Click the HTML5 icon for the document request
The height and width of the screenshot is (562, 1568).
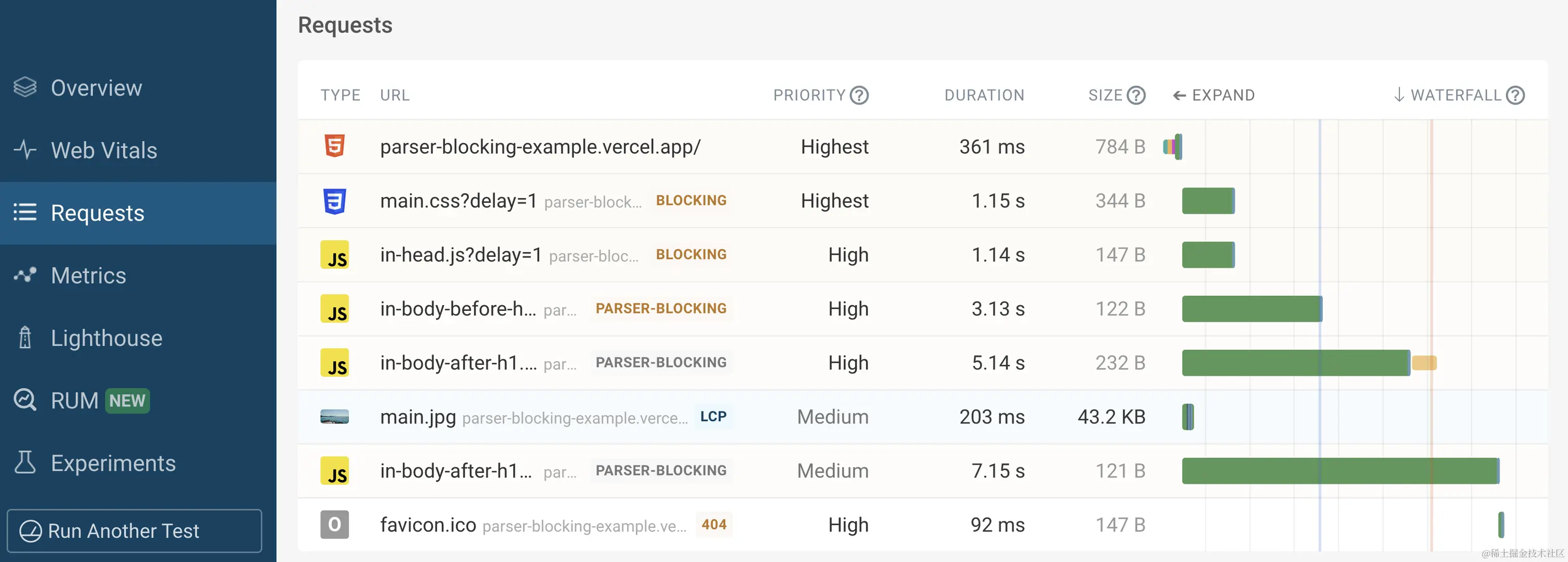pos(334,146)
